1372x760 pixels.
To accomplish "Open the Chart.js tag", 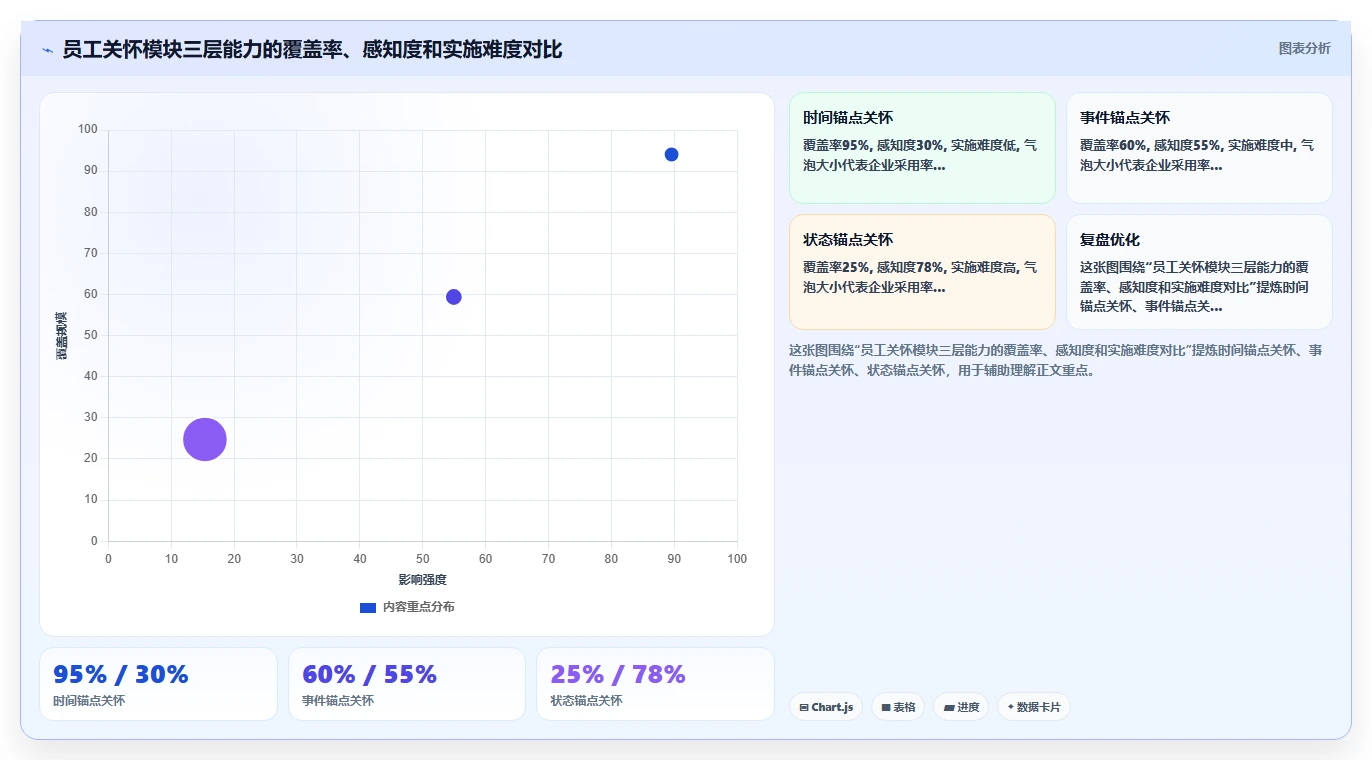I will point(826,707).
